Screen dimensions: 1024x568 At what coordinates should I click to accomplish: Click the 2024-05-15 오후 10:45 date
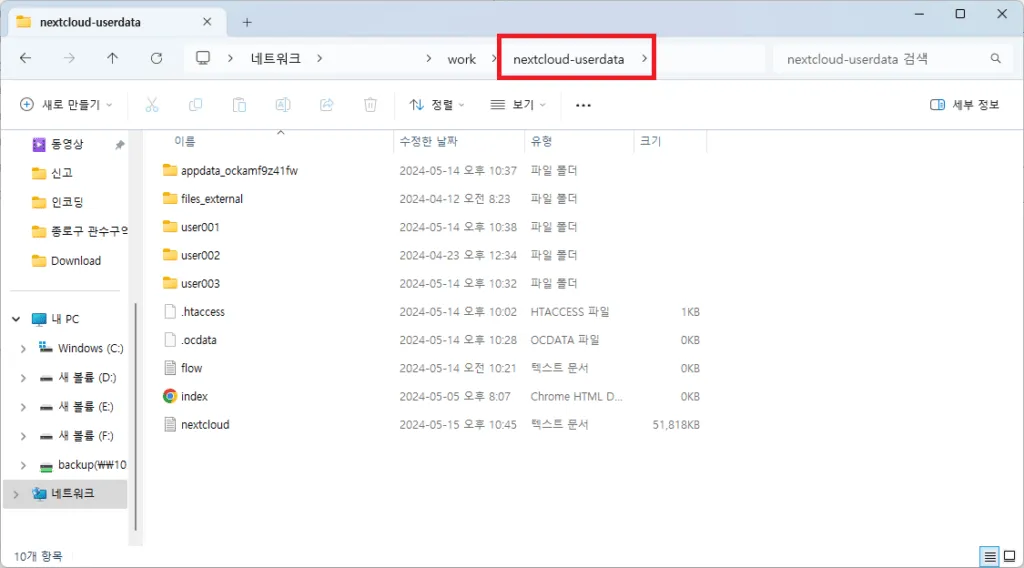coord(458,424)
